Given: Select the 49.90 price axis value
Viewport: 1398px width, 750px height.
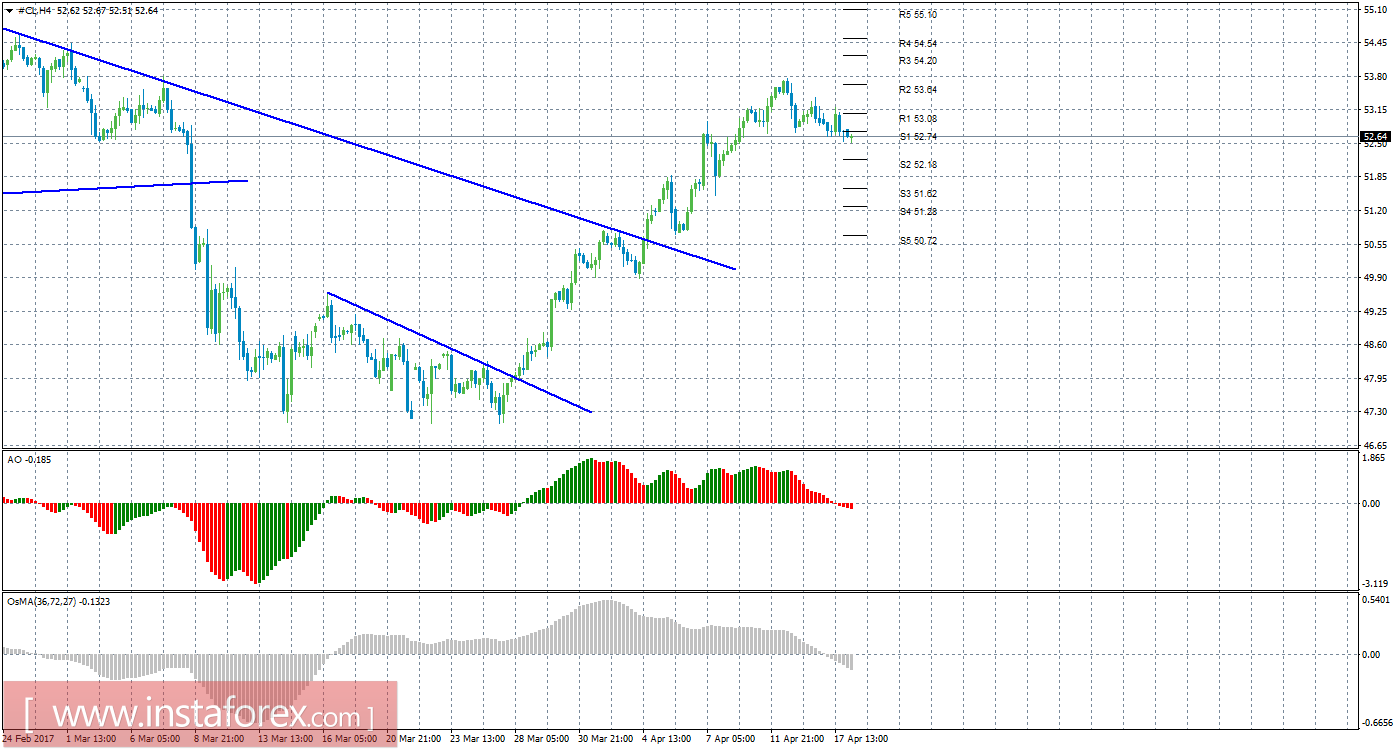Looking at the screenshot, I should 1375,278.
